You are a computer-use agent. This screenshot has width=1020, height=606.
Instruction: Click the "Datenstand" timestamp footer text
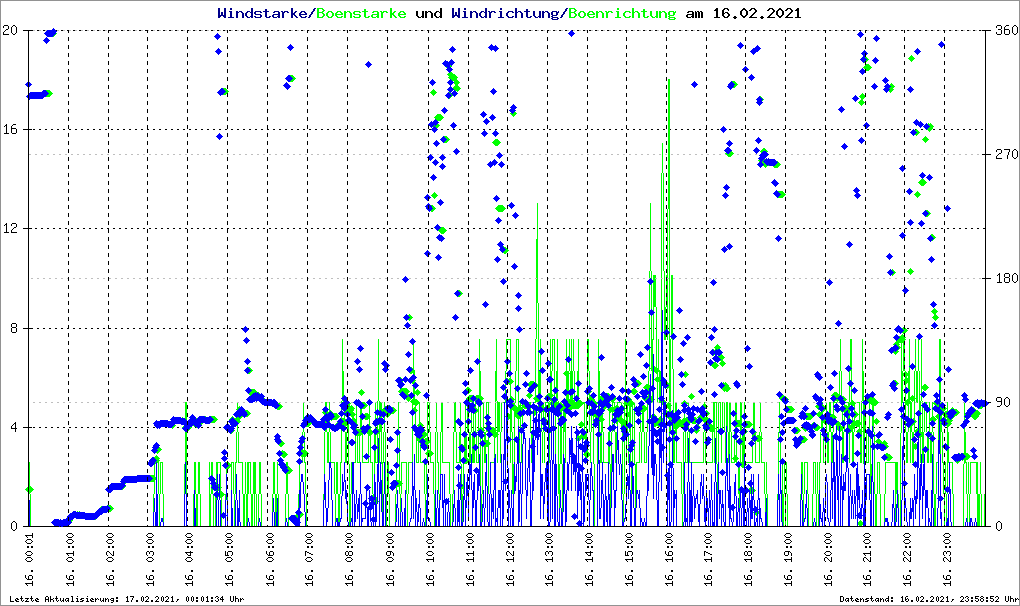pyautogui.click(x=928, y=599)
